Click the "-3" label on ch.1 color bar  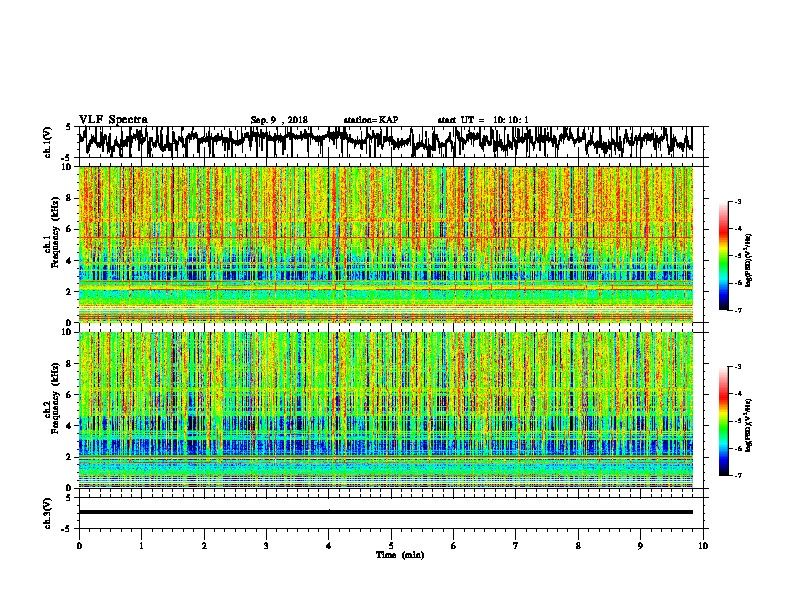coord(737,201)
